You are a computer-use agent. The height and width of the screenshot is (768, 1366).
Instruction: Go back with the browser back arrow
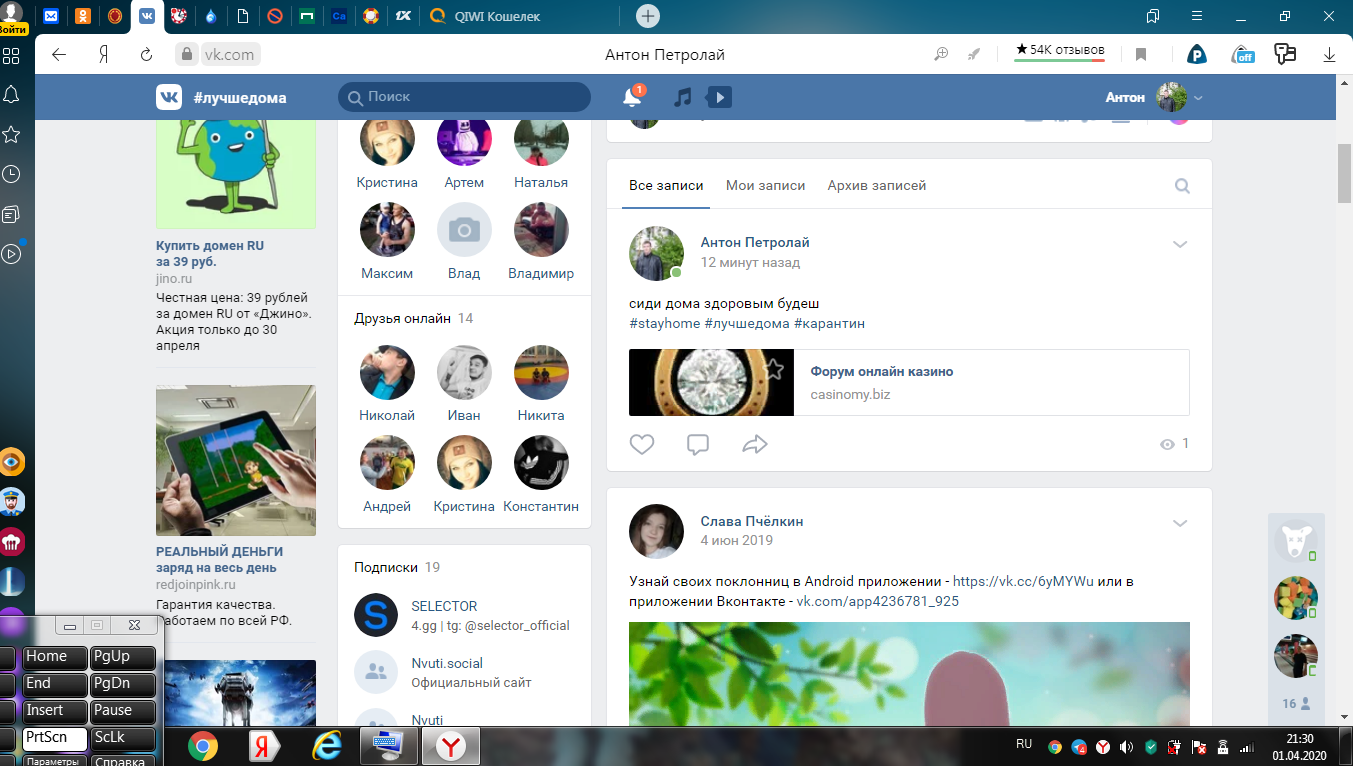click(59, 55)
